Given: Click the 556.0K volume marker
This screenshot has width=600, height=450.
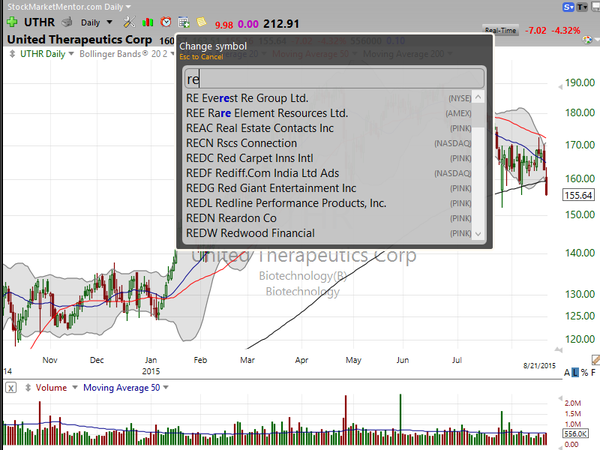Looking at the screenshot, I should (x=576, y=434).
